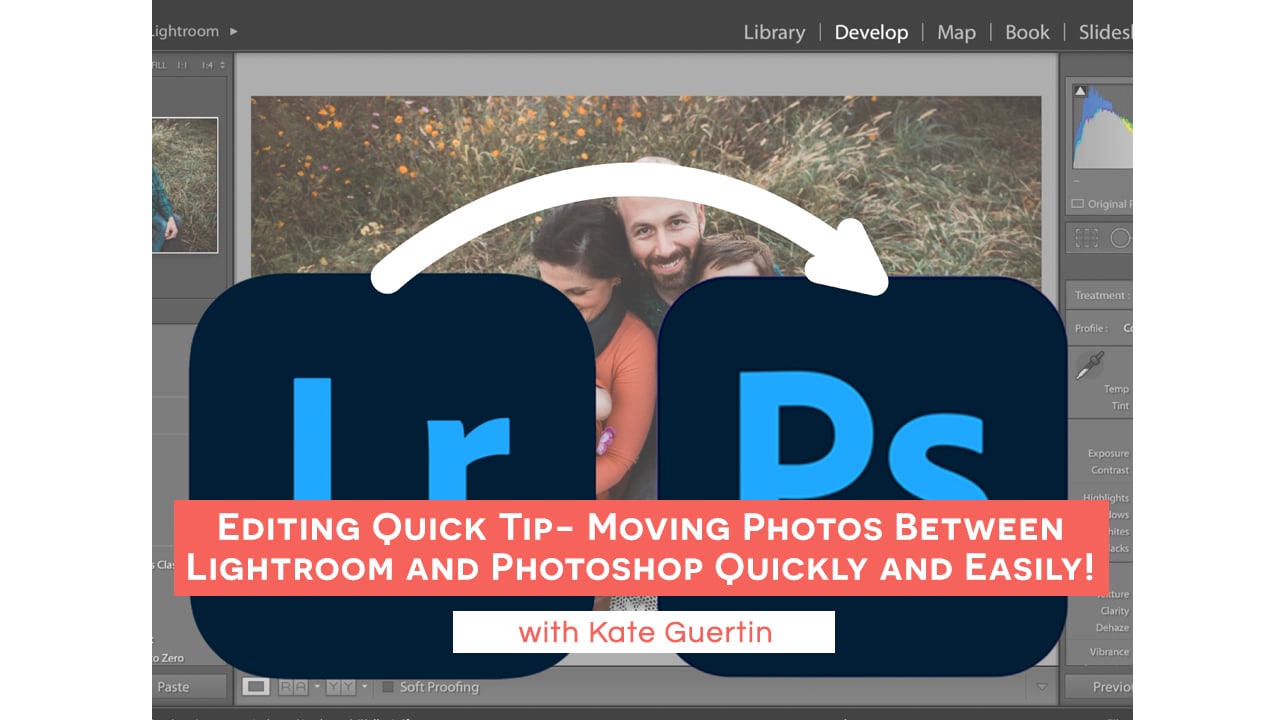This screenshot has width=1280, height=720.
Task: Click the Vibrance label
Action: tap(1109, 652)
